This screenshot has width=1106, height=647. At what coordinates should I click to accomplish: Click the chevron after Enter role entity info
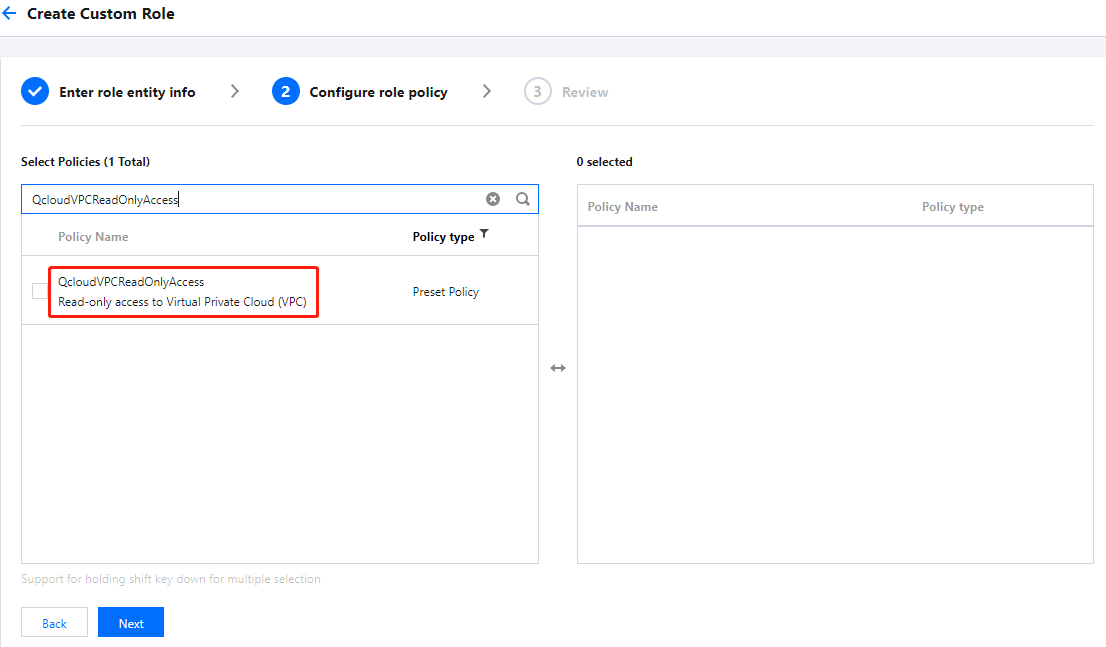235,92
